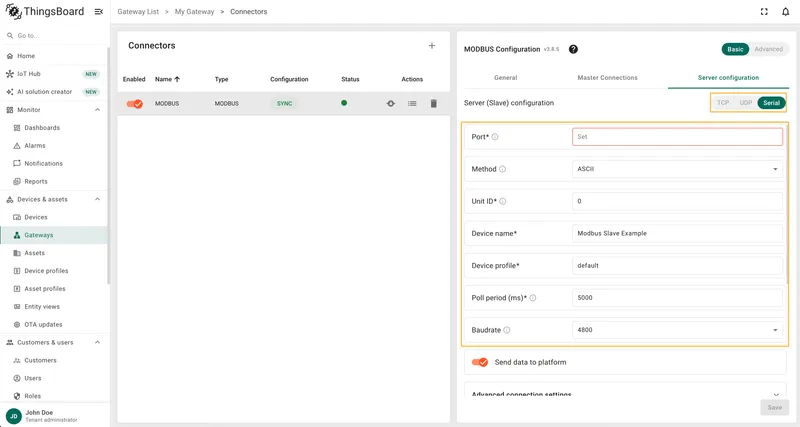Add a new connector with plus icon
Image resolution: width=800 pixels, height=427 pixels.
pyautogui.click(x=432, y=45)
